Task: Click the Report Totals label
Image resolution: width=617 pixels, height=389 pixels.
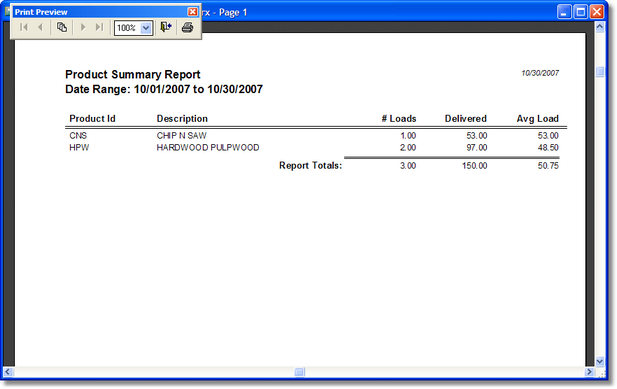Action: coord(310,165)
